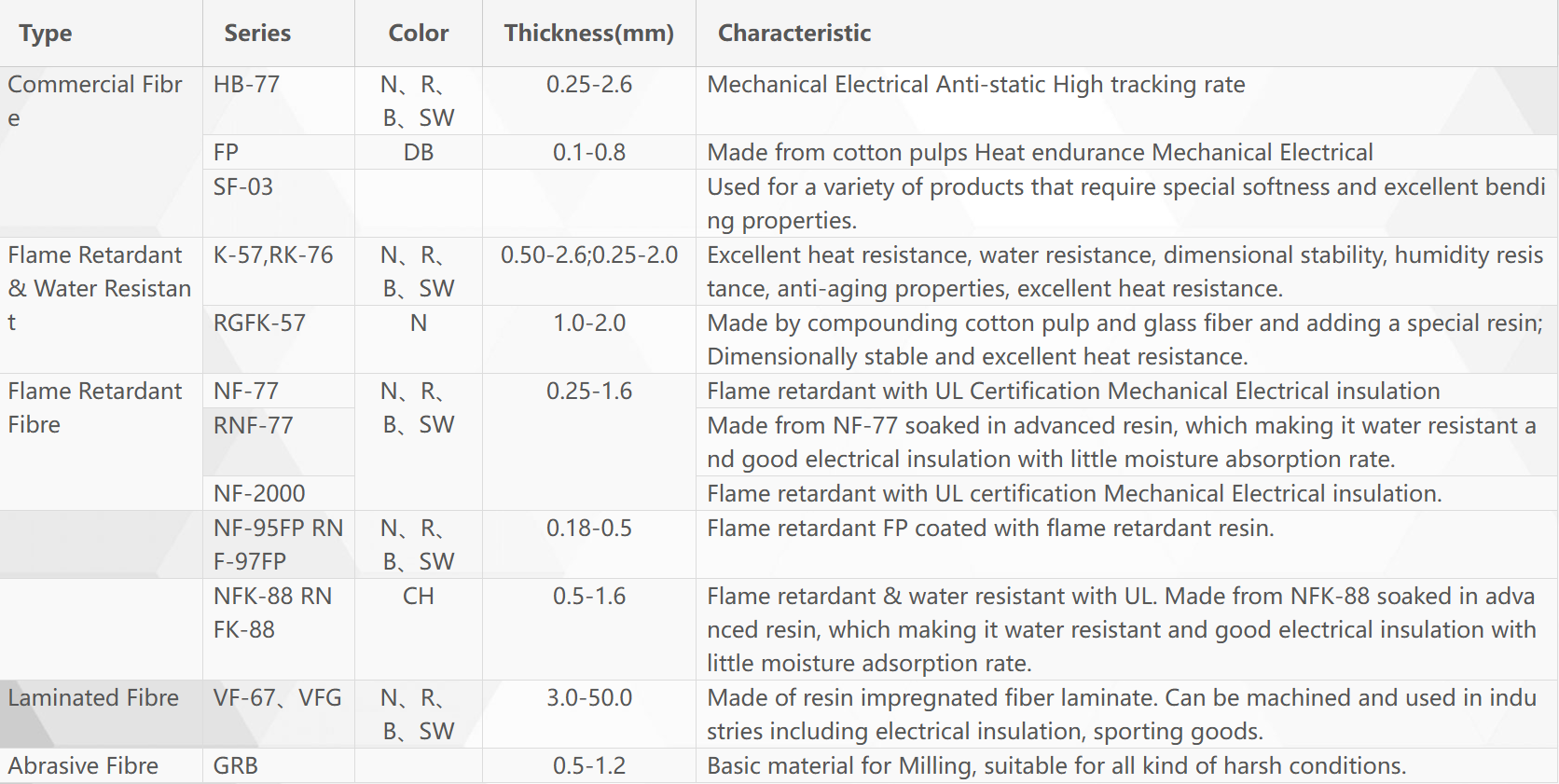Click the GRB series cell
1559x784 pixels.
click(279, 765)
